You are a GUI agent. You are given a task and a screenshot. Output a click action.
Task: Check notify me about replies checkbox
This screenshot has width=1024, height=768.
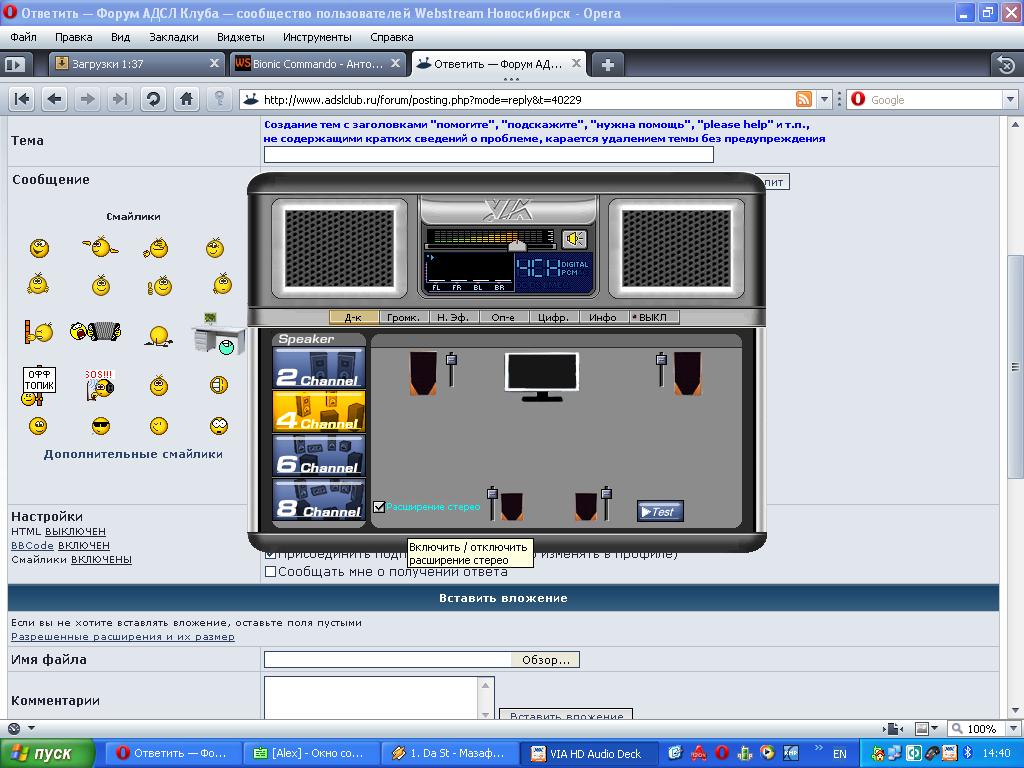[x=270, y=571]
